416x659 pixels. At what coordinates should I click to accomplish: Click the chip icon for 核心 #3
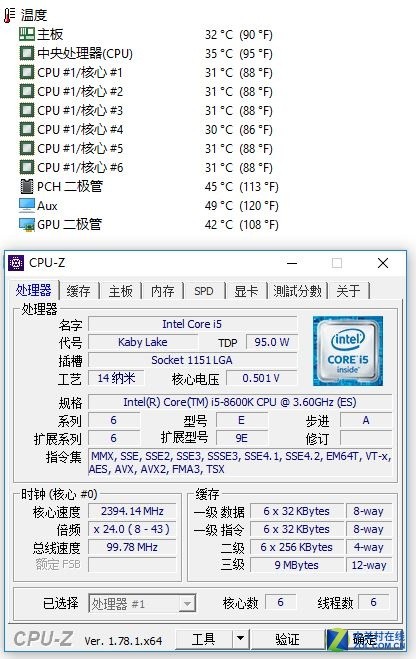(26, 110)
